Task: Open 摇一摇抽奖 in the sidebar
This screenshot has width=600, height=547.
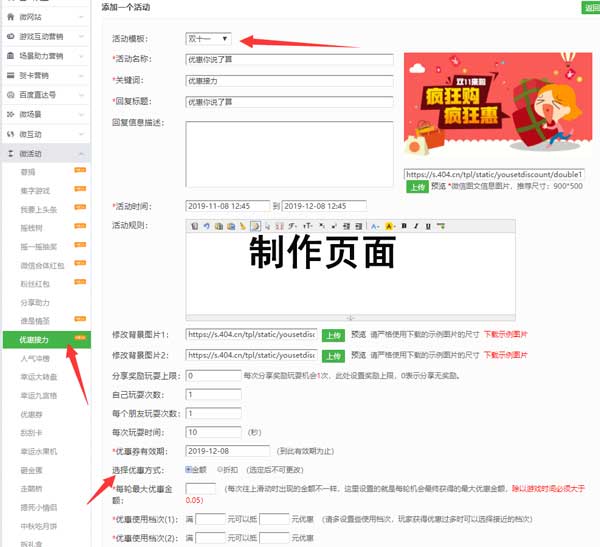Action: point(39,247)
